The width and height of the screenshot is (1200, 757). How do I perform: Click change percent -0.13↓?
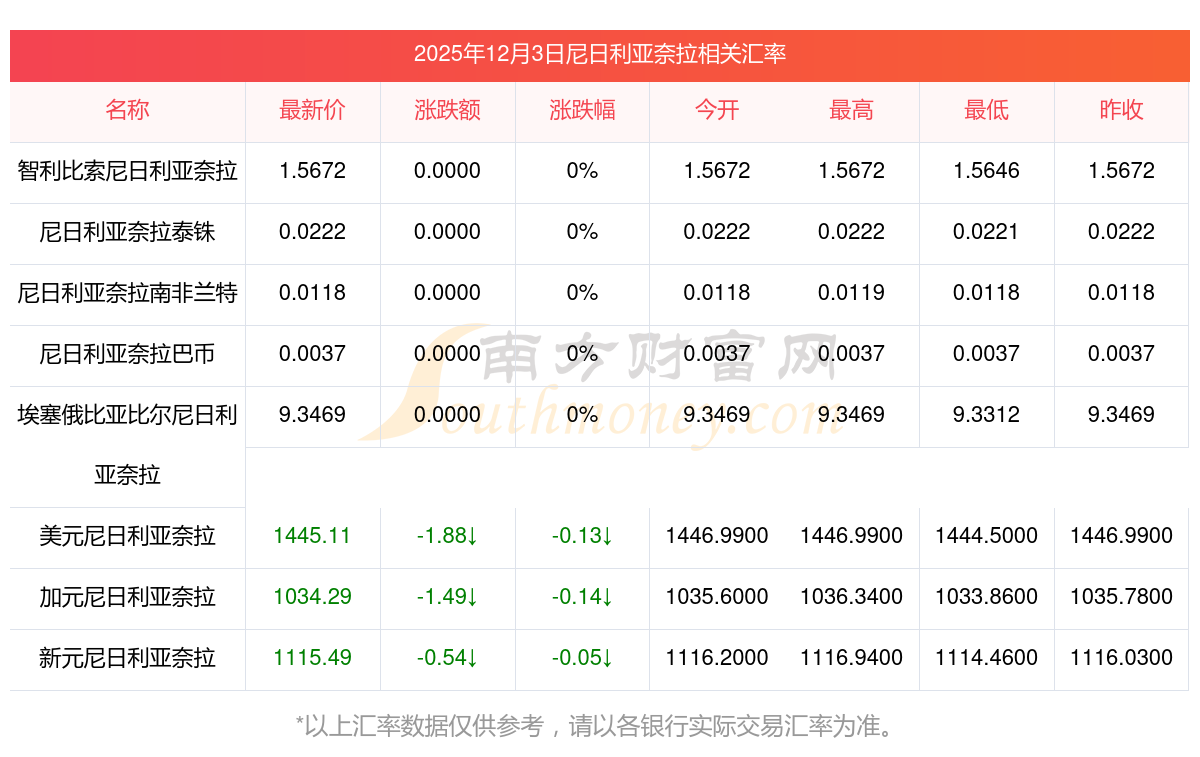pos(582,536)
